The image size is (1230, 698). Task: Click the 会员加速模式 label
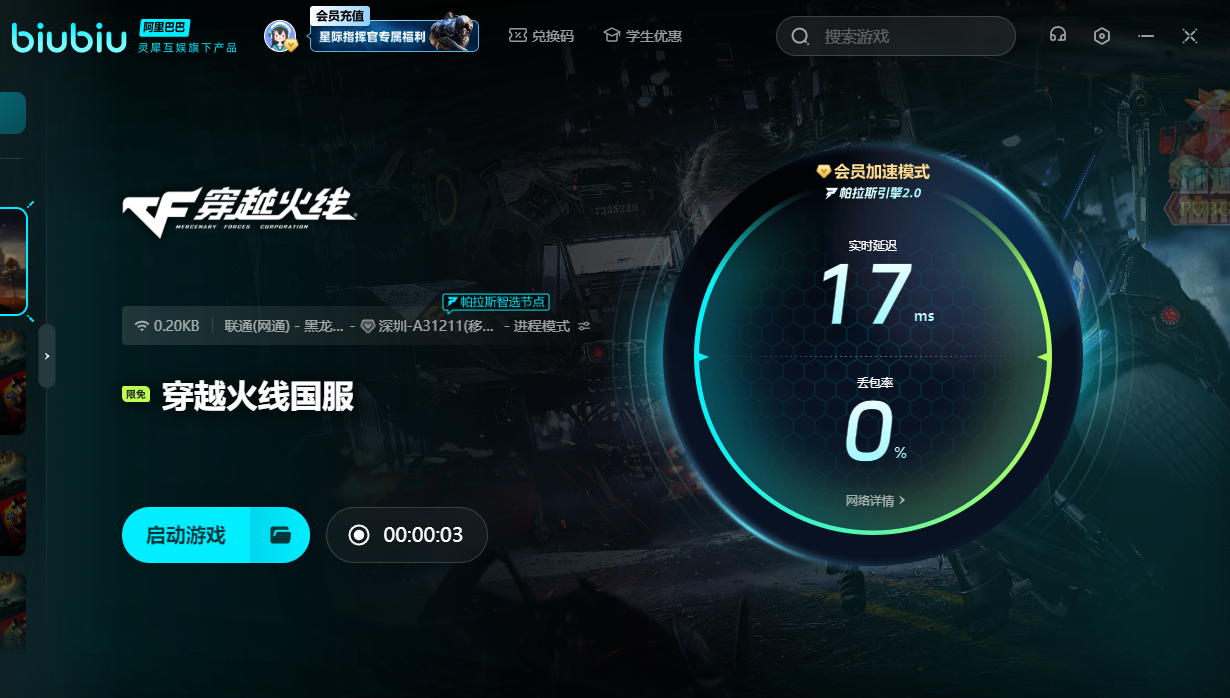[x=873, y=172]
